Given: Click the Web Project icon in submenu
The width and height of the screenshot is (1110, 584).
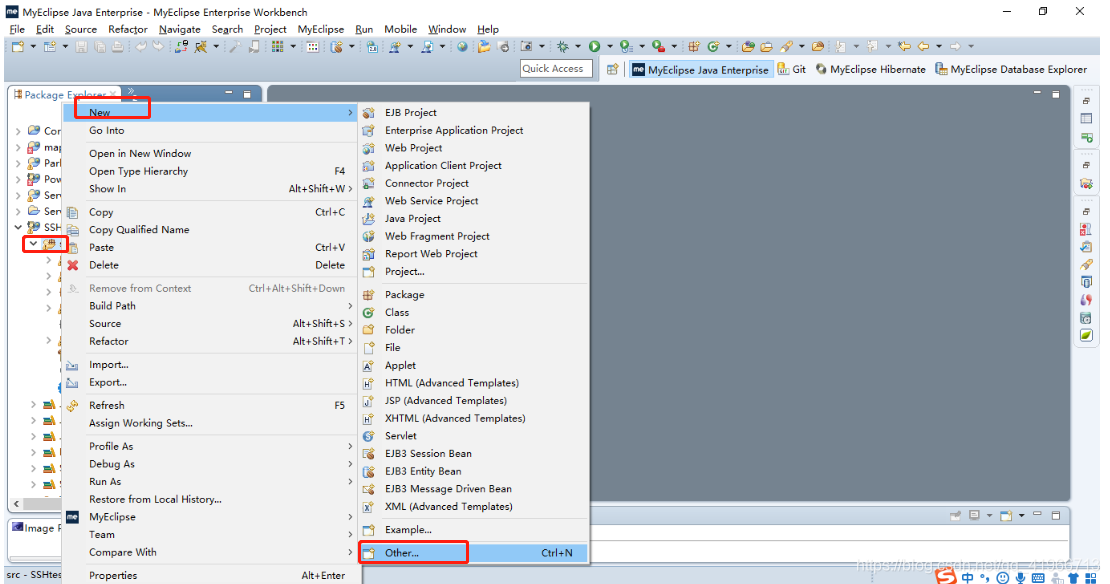Looking at the screenshot, I should [x=368, y=148].
